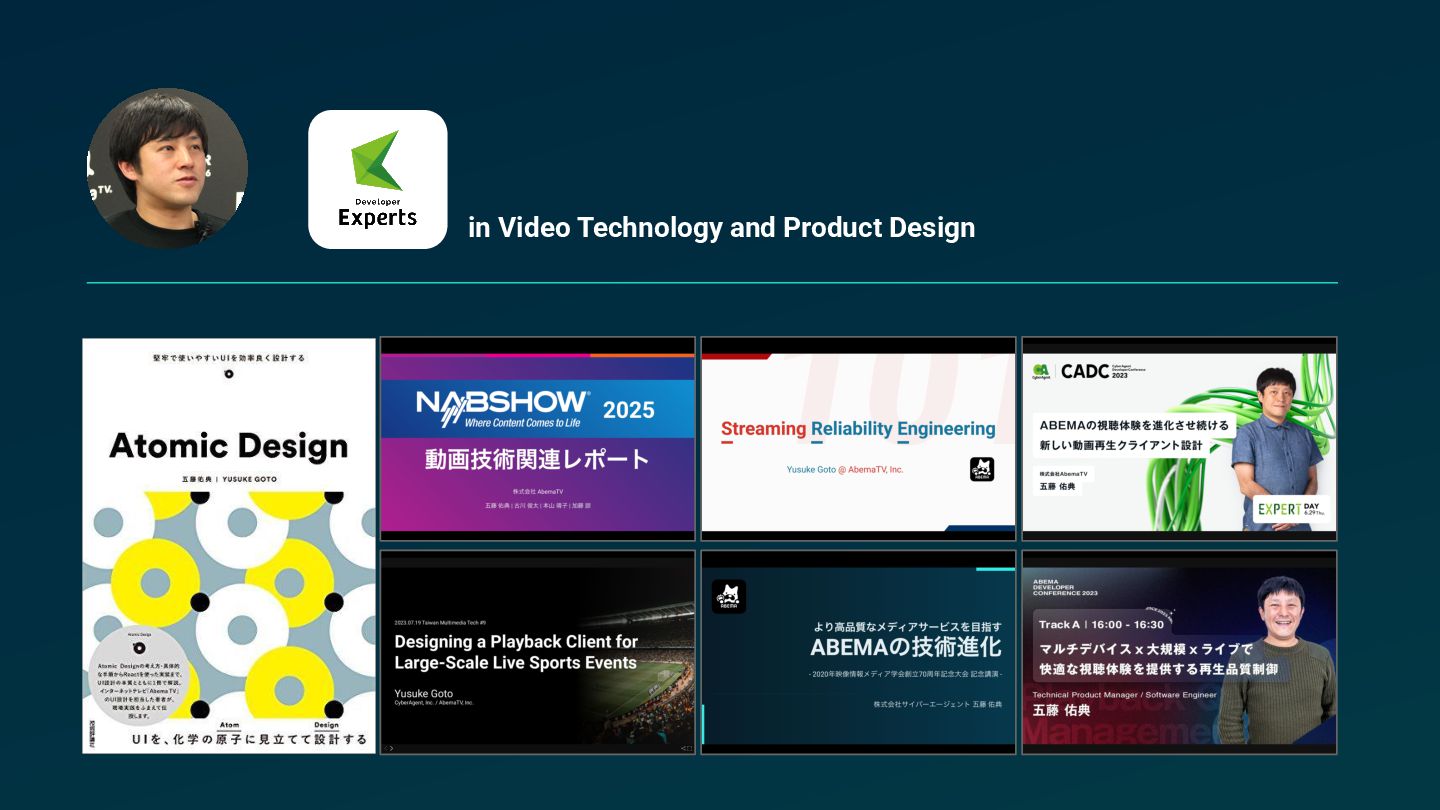Click the 'より高品質なメディアサービスを目指す' subtitle

tap(908, 627)
